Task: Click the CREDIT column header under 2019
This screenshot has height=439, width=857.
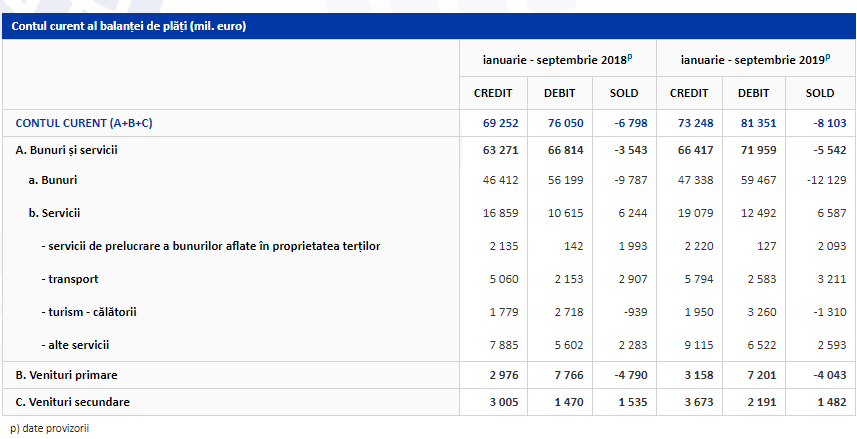Action: click(x=689, y=93)
